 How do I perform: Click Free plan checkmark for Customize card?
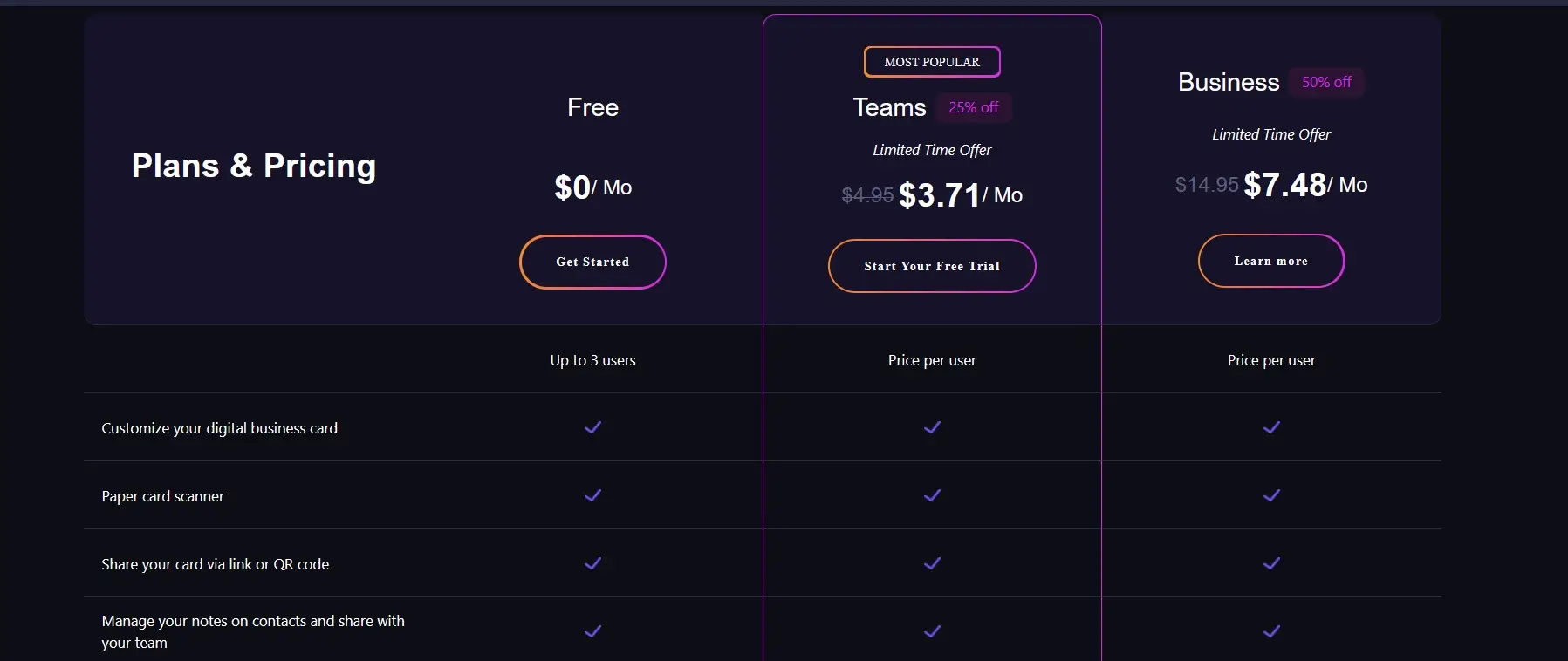coord(592,427)
